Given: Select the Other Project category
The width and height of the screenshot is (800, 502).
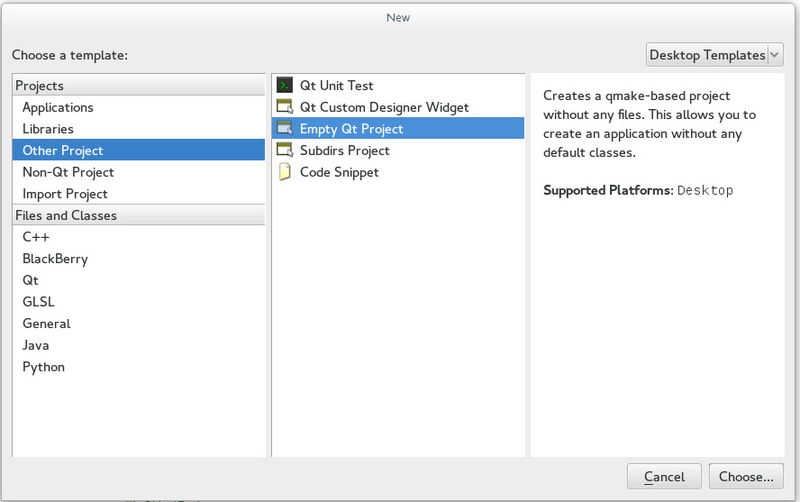Looking at the screenshot, I should pyautogui.click(x=63, y=151).
